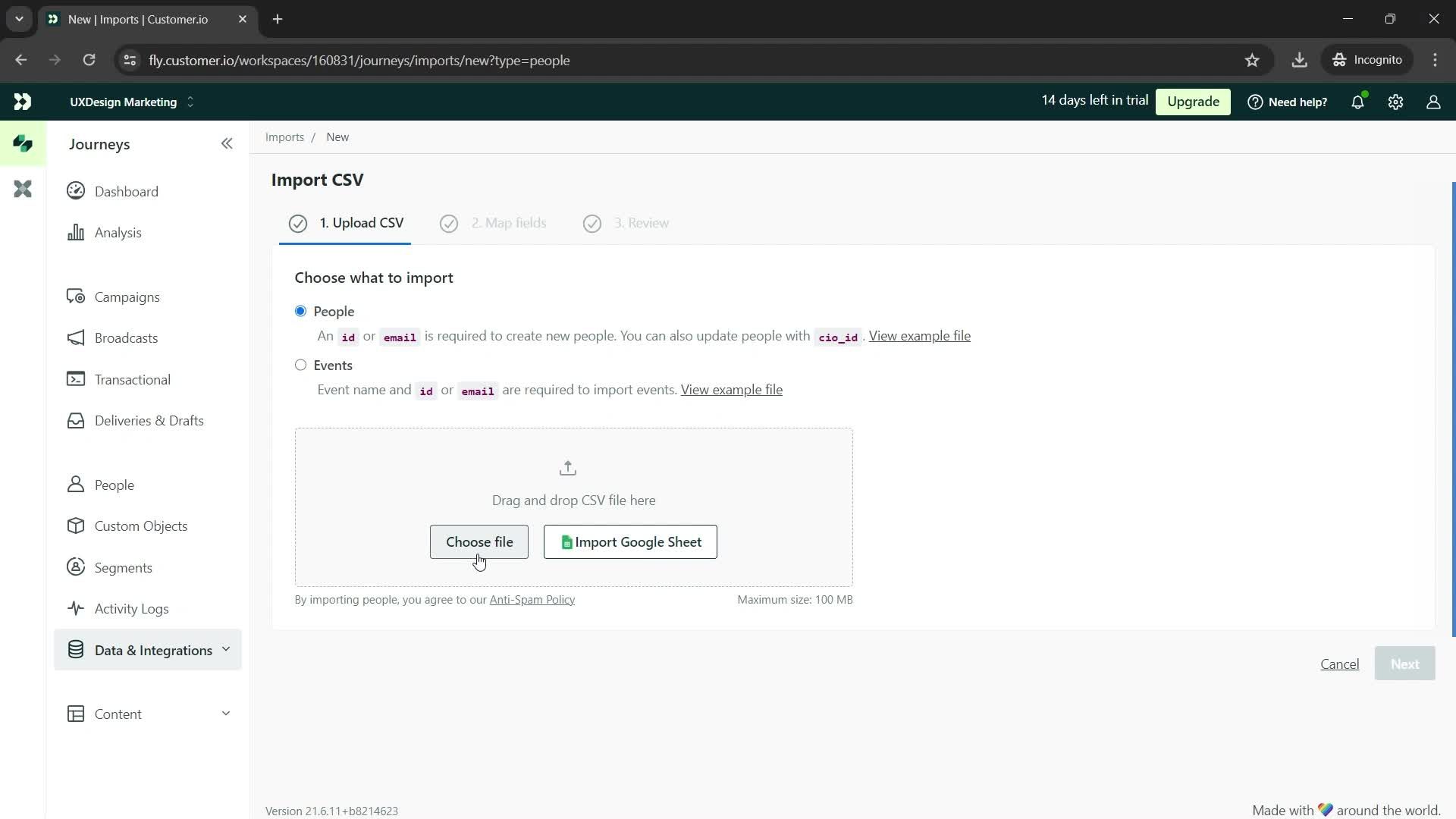1456x819 pixels.
Task: Switch to the 2. Map Fields tab
Action: (495, 222)
